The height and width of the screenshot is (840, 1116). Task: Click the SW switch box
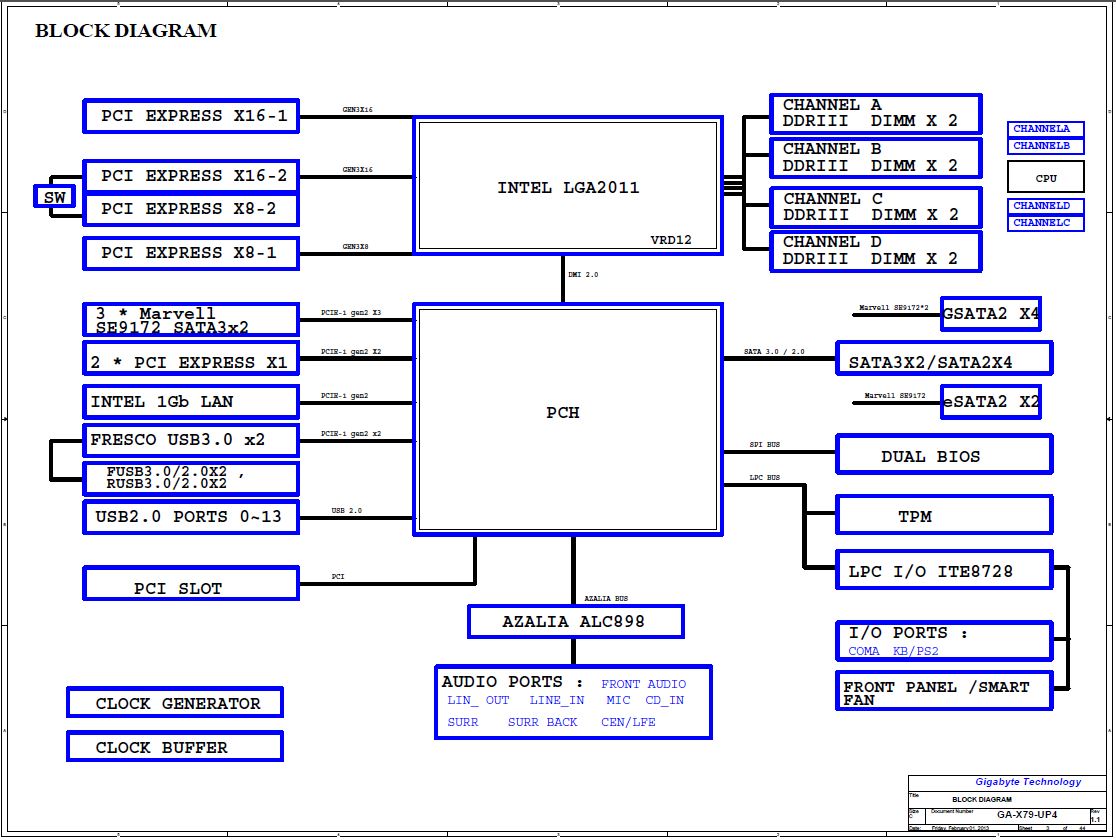coord(54,197)
